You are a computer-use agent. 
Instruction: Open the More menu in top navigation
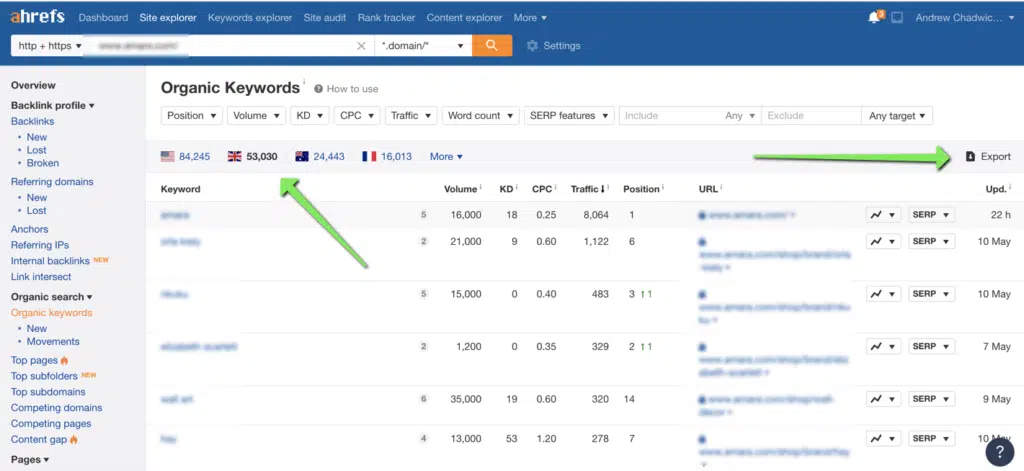[x=530, y=18]
